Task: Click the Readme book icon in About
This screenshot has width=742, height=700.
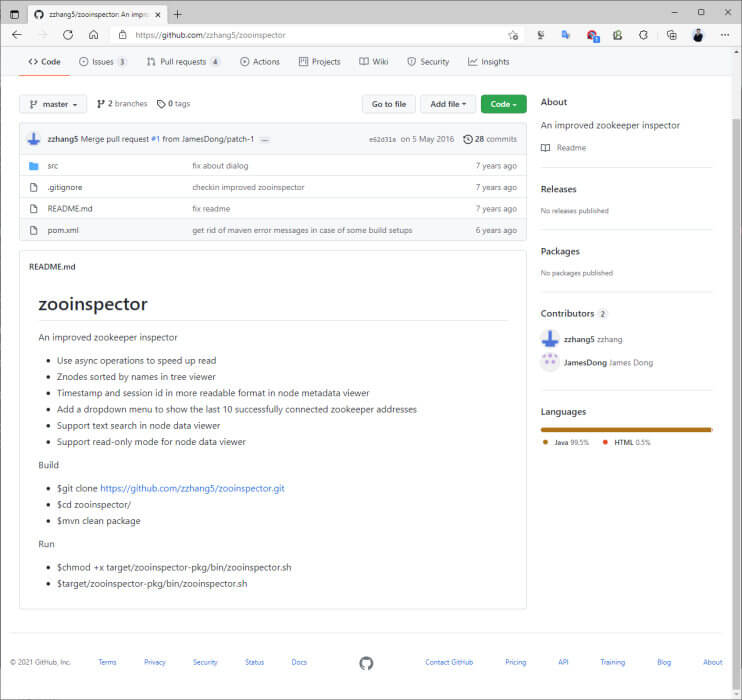Action: point(546,148)
